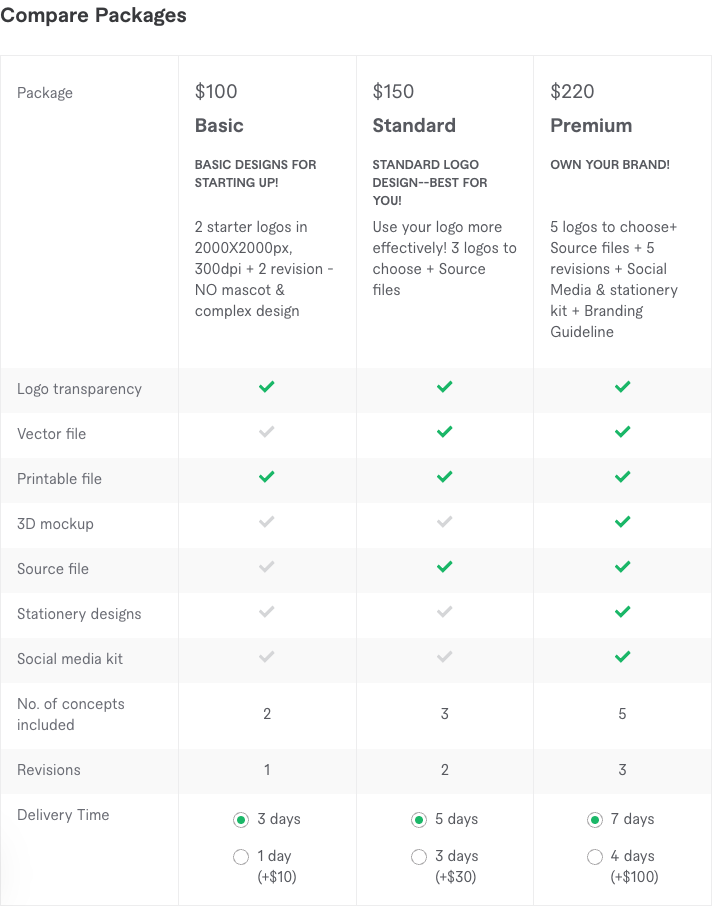Click the Compare Packages heading
Screen dimensions: 712x906
pos(93,16)
